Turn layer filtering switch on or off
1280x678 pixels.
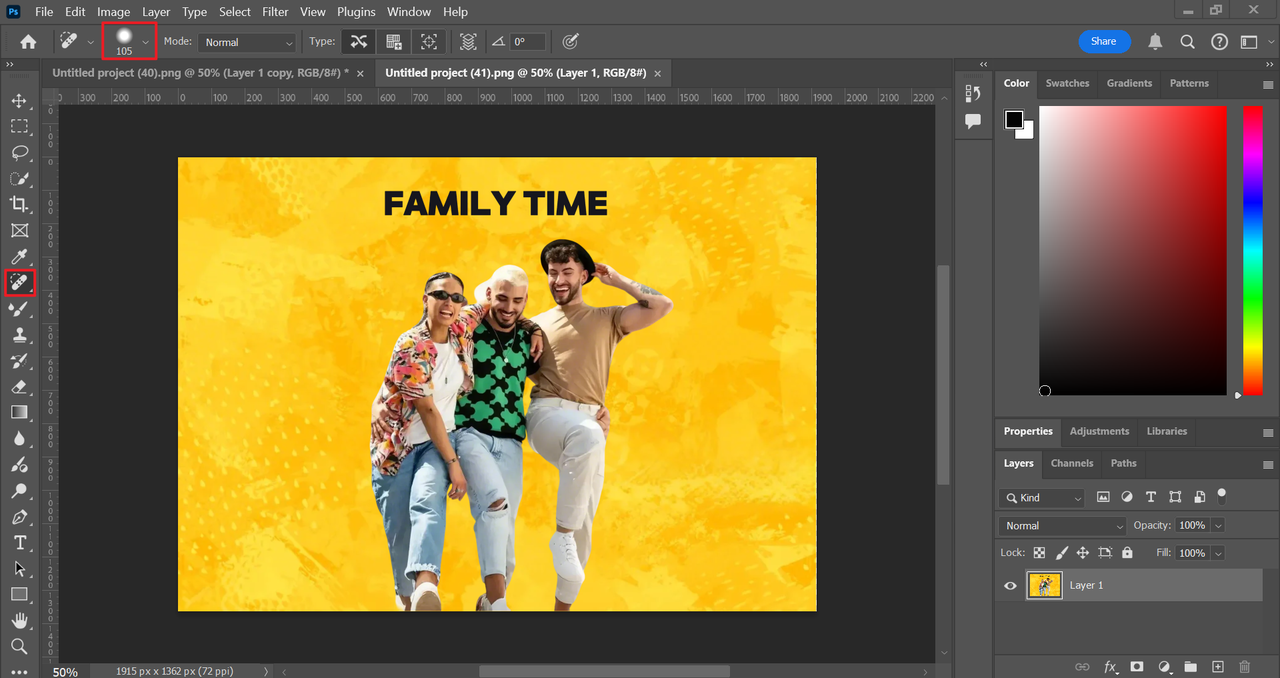point(1222,494)
